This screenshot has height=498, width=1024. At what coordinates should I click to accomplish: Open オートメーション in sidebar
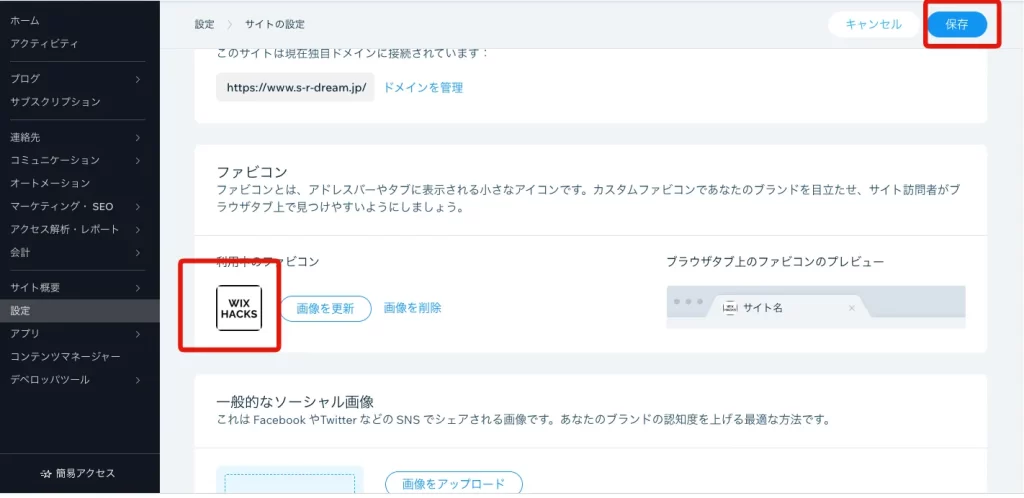point(50,183)
